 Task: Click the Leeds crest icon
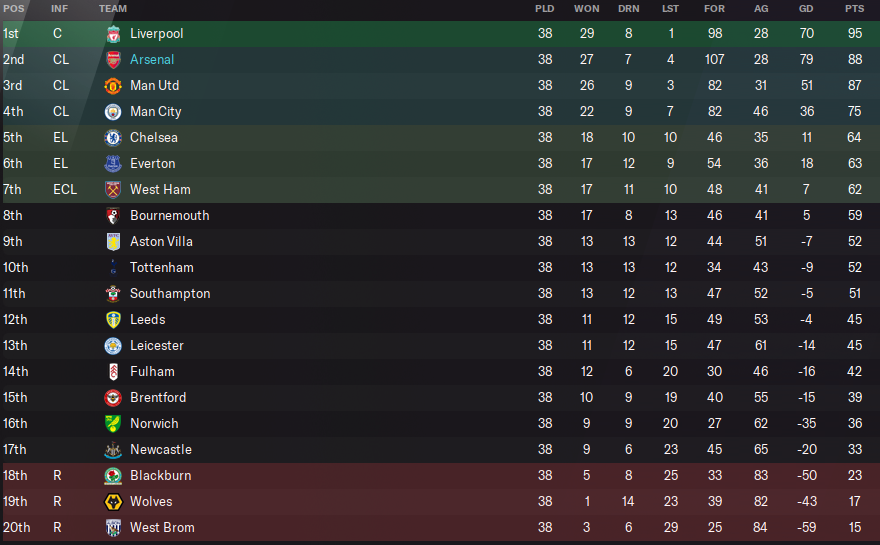point(113,320)
